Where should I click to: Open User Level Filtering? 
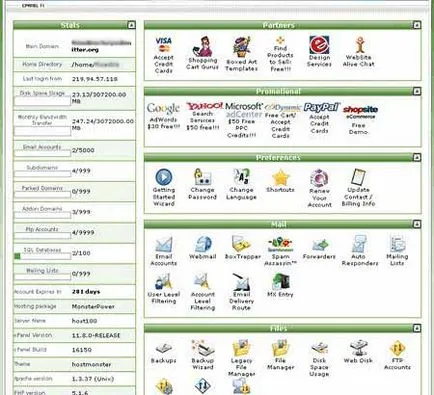pos(164,282)
